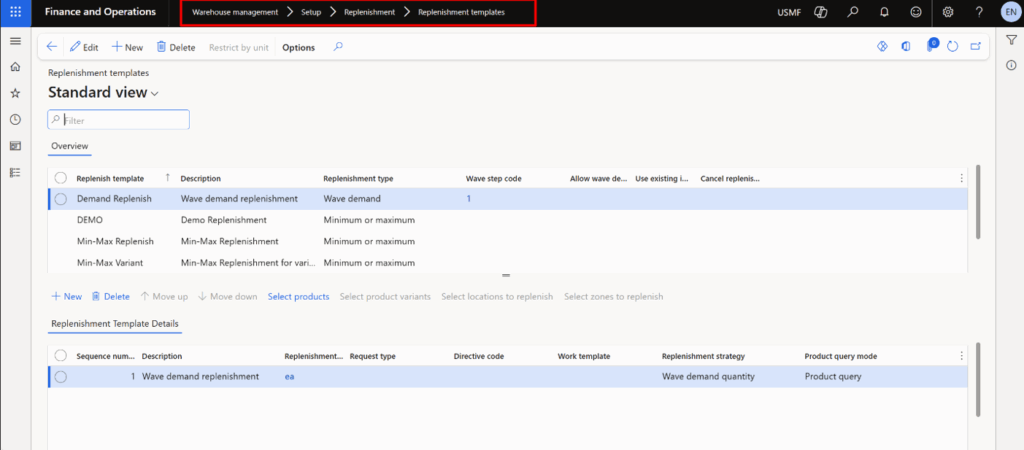1024x450 pixels.
Task: Open the Settings gear icon
Action: point(949,12)
